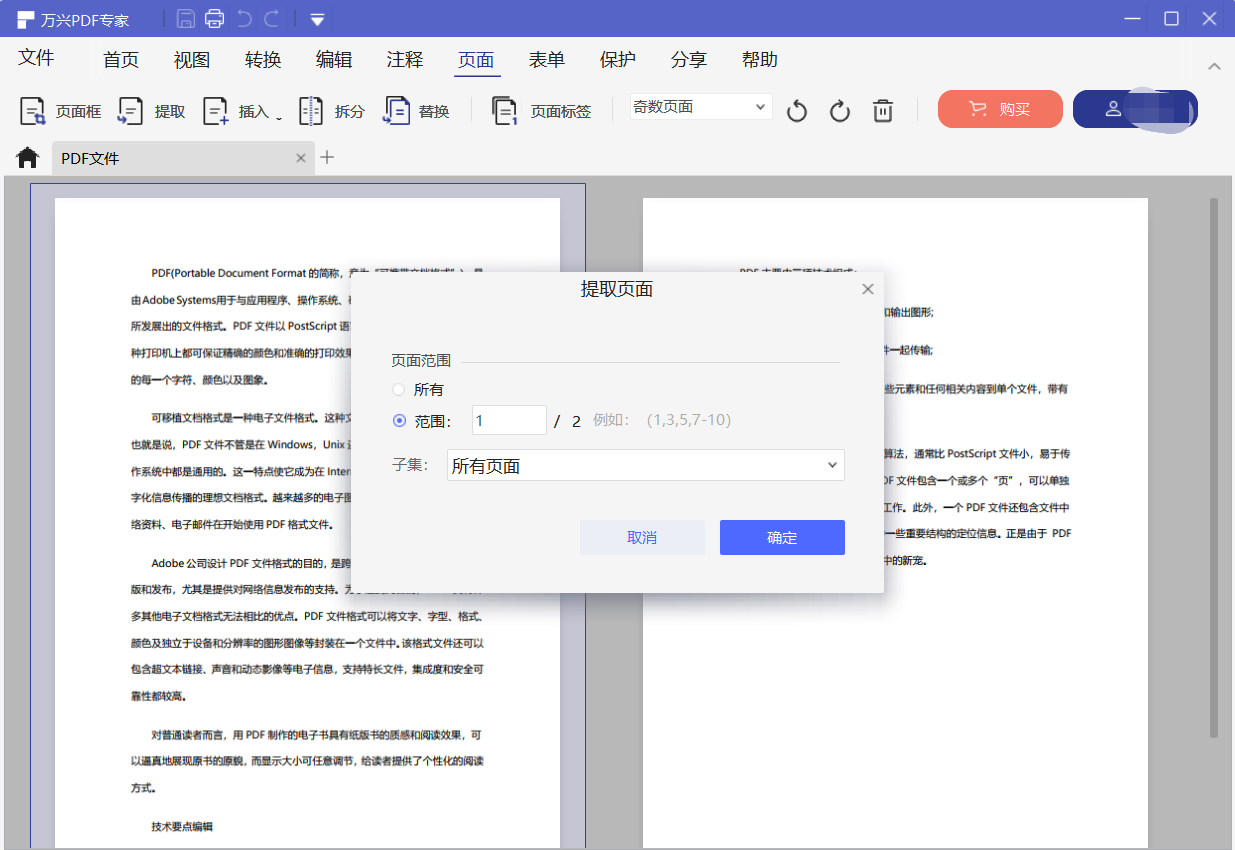The width and height of the screenshot is (1235, 850).
Task: Click the 页面框 page box icon
Action: click(33, 111)
